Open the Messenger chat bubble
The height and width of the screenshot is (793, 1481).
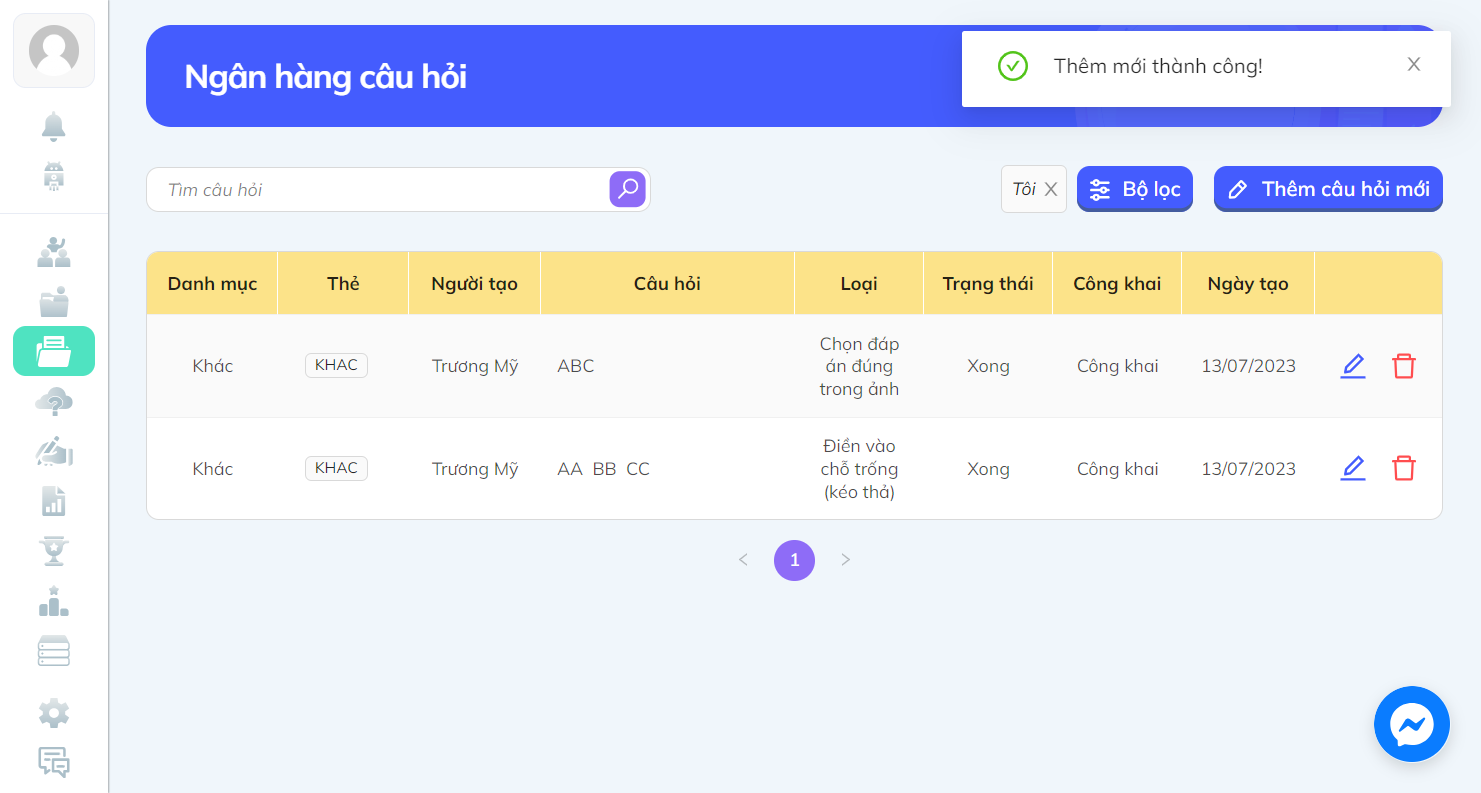[1412, 724]
